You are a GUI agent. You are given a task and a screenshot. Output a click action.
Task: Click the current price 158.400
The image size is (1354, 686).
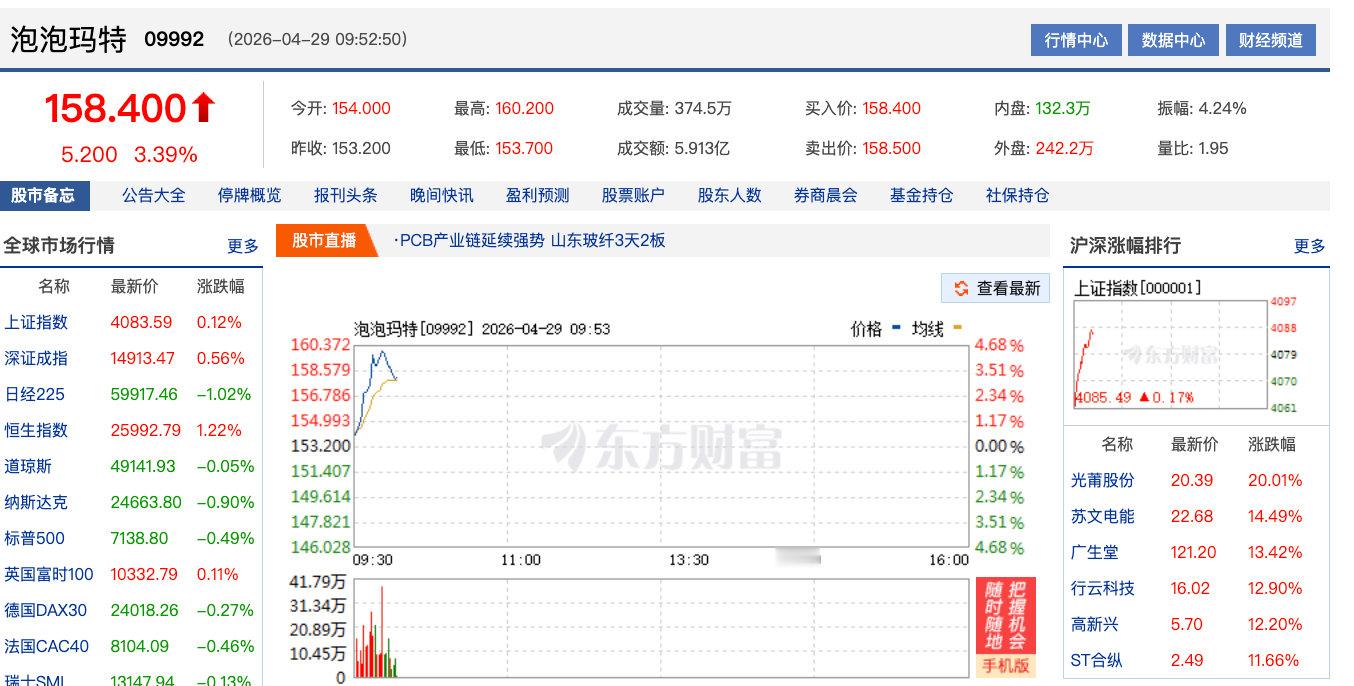[115, 108]
